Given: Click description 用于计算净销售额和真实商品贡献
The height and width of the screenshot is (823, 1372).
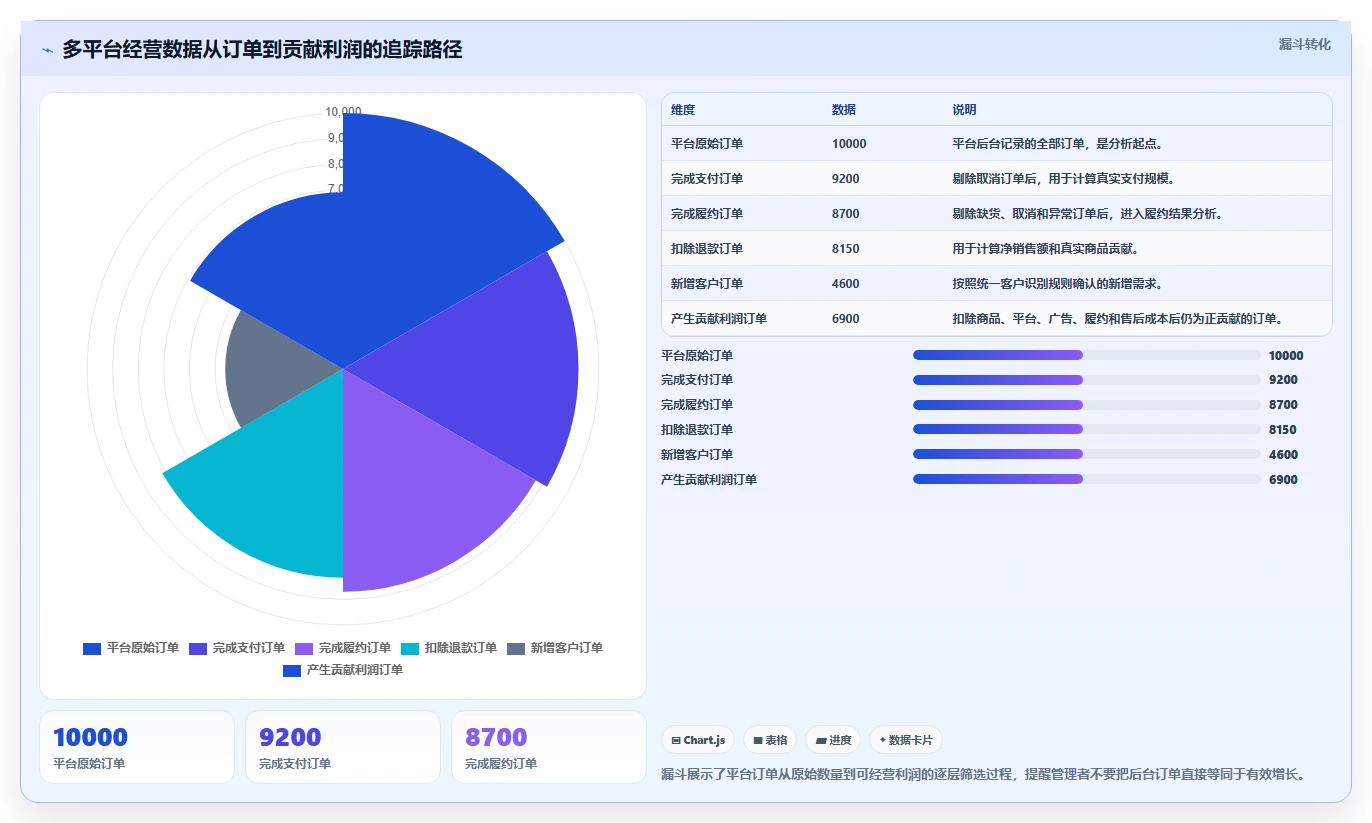Looking at the screenshot, I should 1047,249.
